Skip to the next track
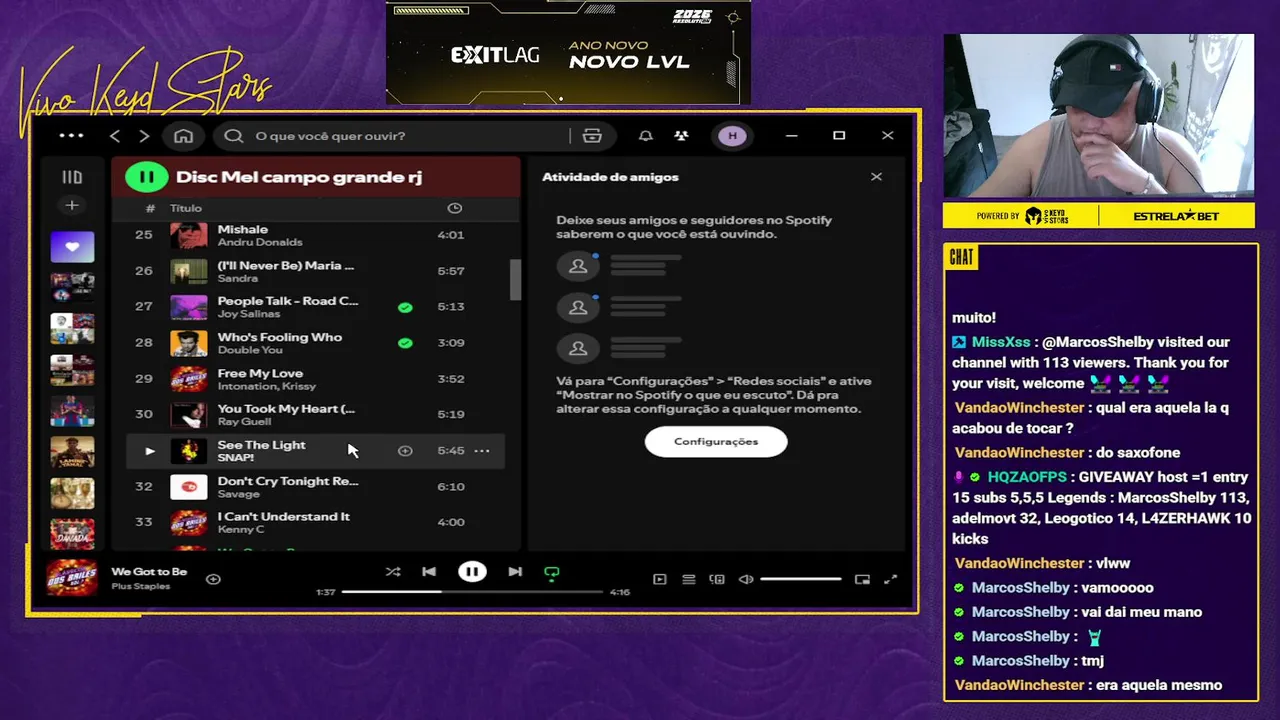This screenshot has height=720, width=1280. pyautogui.click(x=515, y=572)
